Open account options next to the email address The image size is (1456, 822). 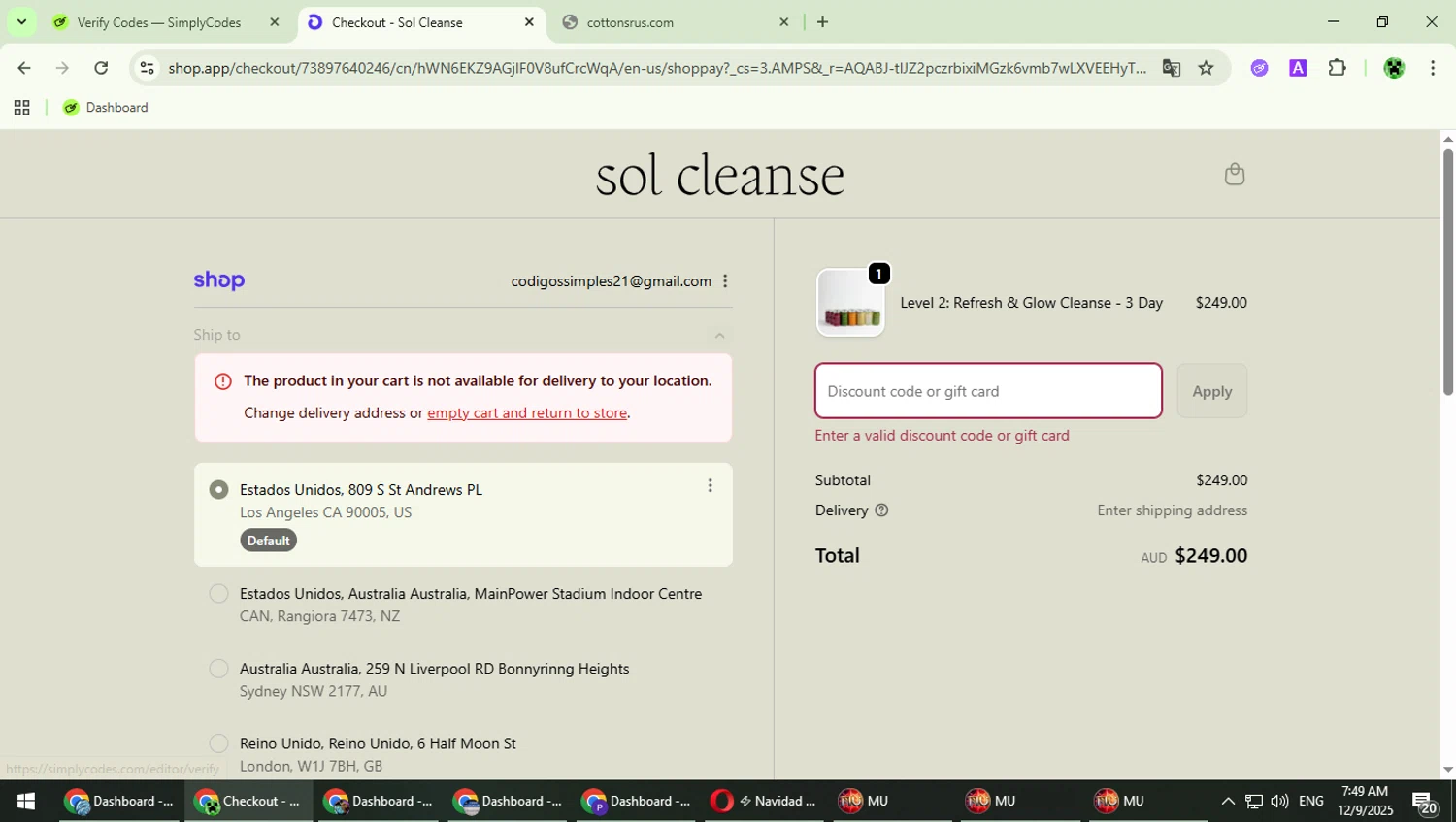click(x=725, y=281)
